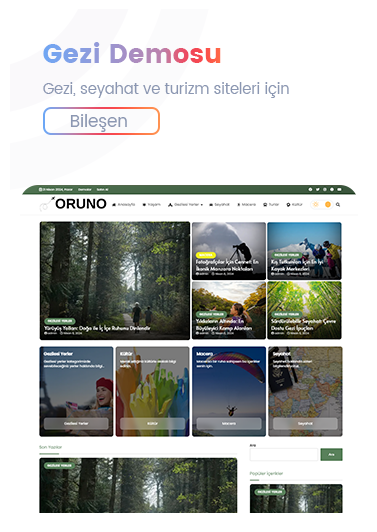Click into the Ara search input field
The image size is (377, 532).
[x=284, y=454]
